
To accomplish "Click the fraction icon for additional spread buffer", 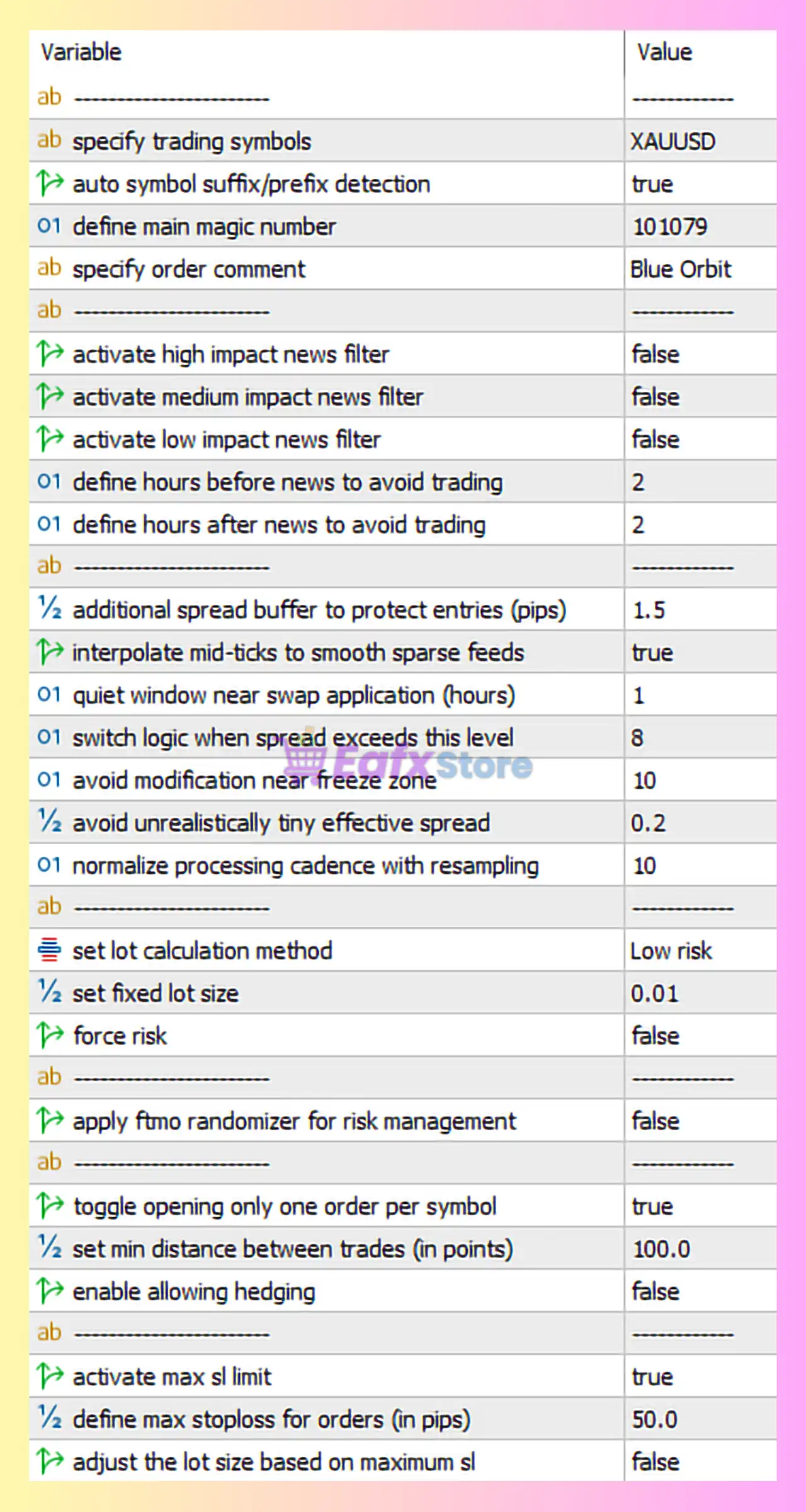I will coord(49,609).
